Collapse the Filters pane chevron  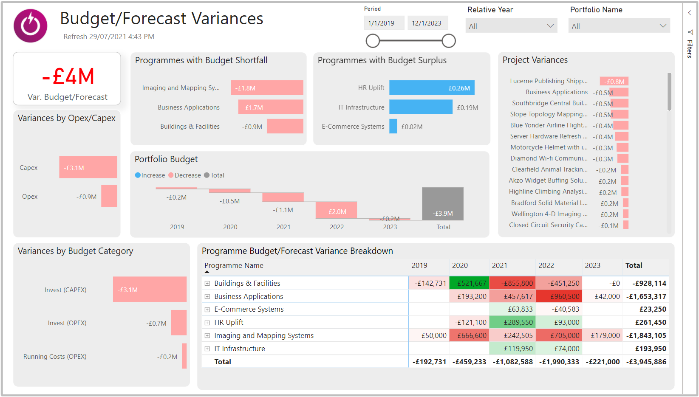point(690,13)
